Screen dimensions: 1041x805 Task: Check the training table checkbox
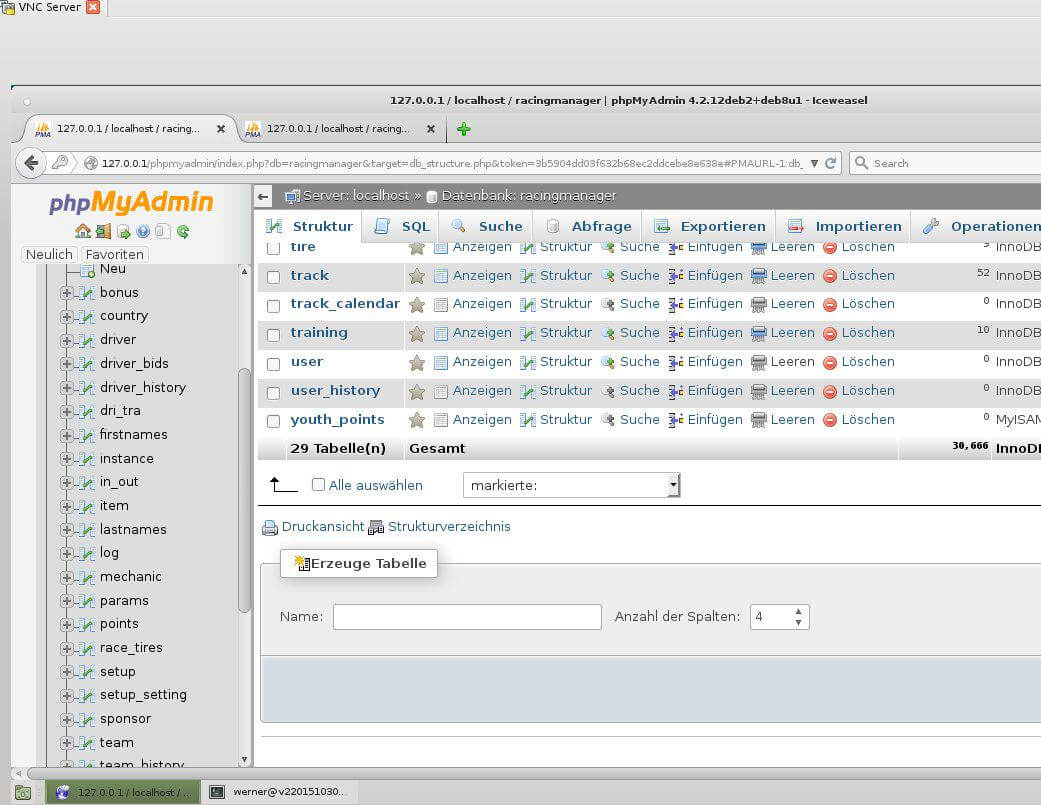(x=273, y=334)
